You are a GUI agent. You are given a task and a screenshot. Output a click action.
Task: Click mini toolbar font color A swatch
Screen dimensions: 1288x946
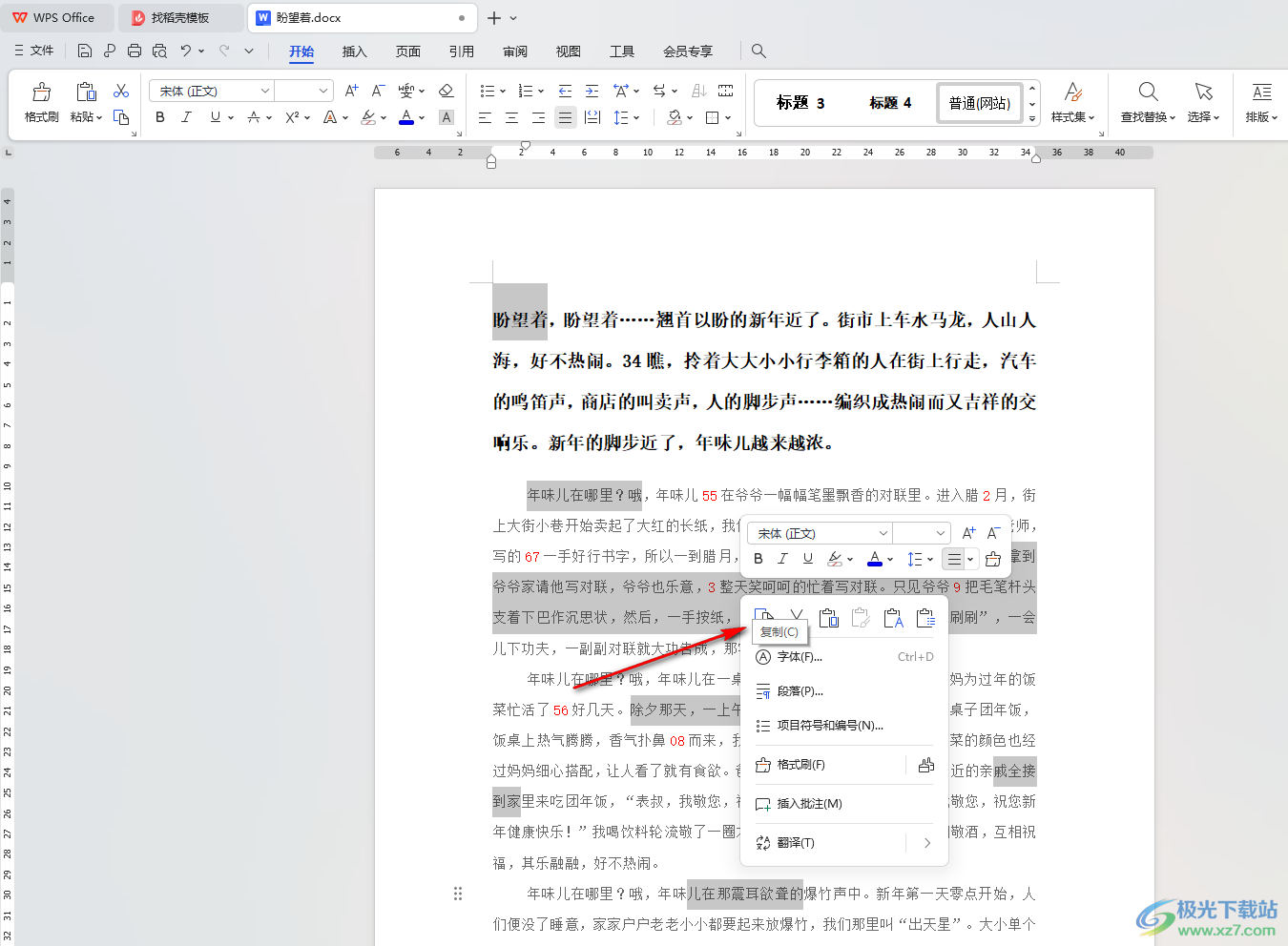(875, 559)
